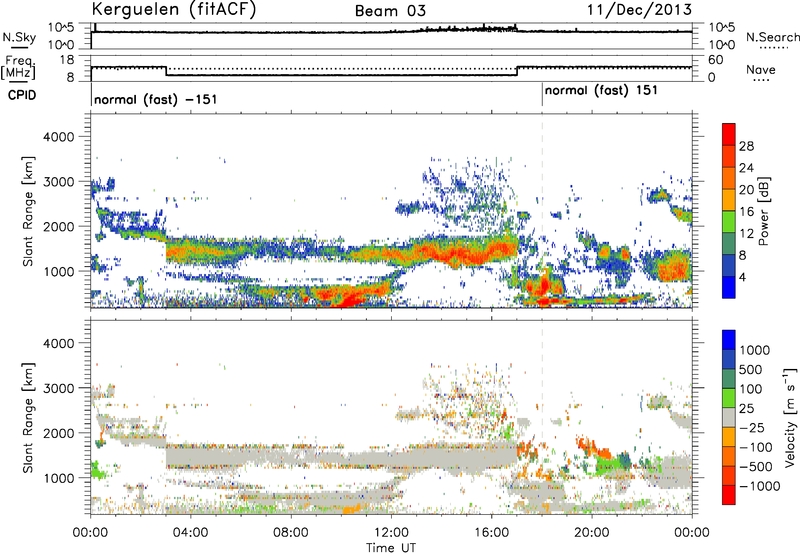Image resolution: width=800 pixels, height=554 pixels.
Task: Click the '4' tick on power colorbar
Action: 742,277
